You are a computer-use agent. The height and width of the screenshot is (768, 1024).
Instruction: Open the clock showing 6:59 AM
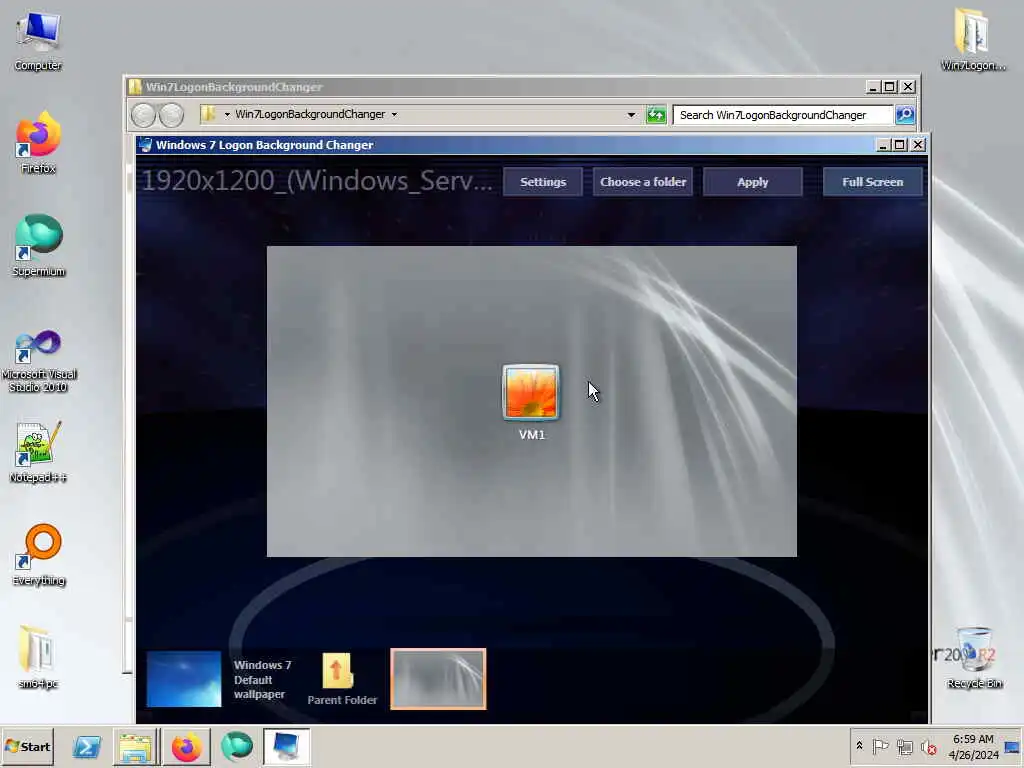pyautogui.click(x=973, y=746)
